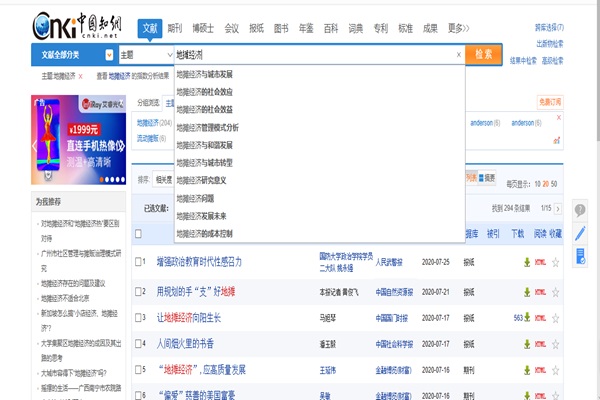Click the orange 检索 search button
The image size is (600, 400).
tap(483, 54)
